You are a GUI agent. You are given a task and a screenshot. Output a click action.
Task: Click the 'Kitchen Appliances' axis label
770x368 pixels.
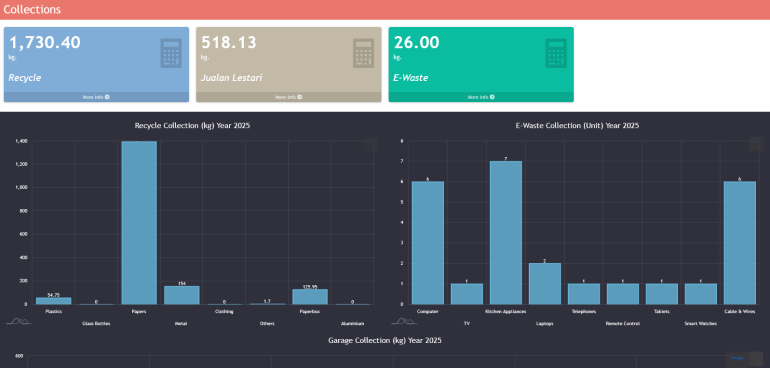[x=505, y=311]
